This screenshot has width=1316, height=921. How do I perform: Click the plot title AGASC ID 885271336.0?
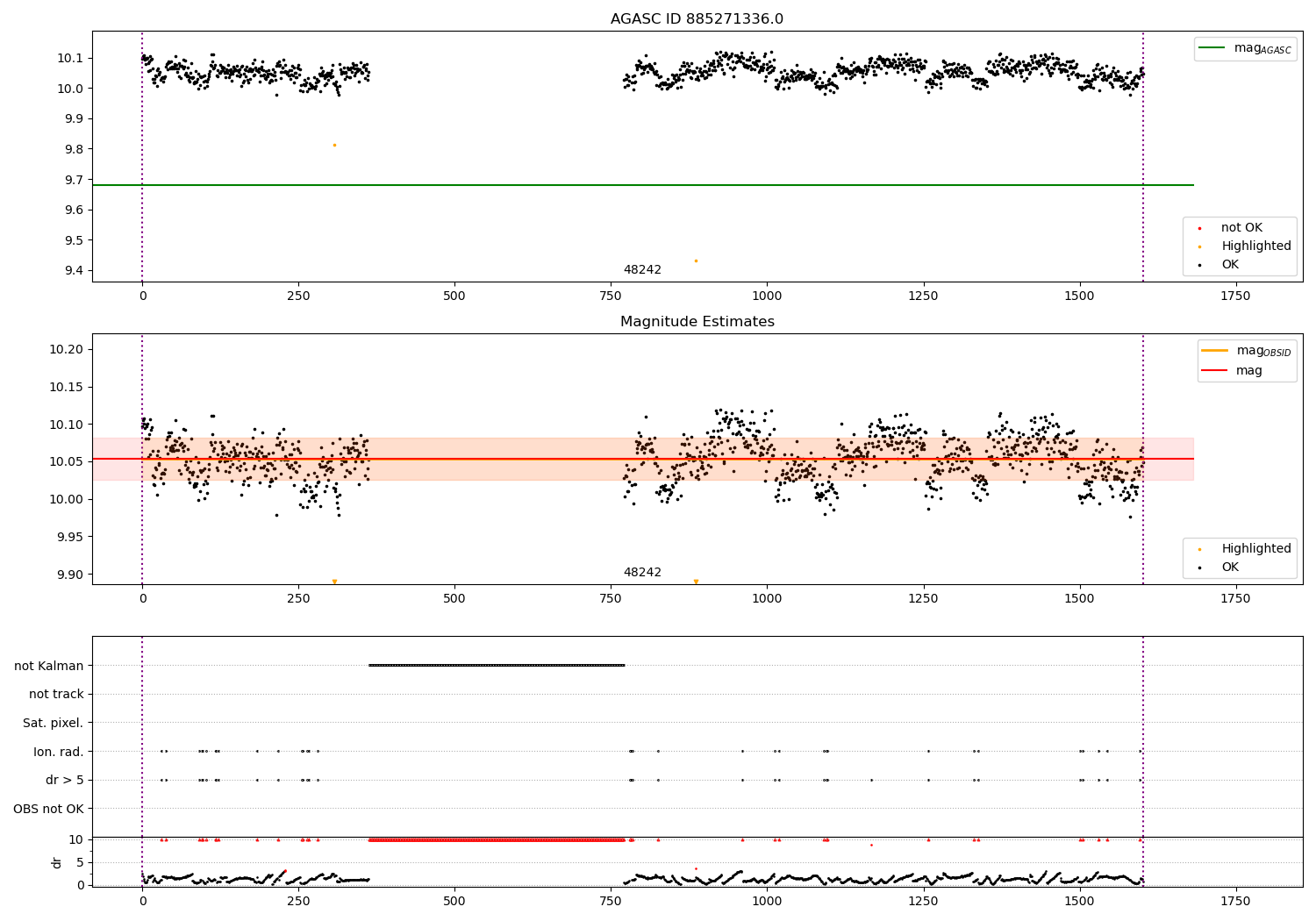pyautogui.click(x=697, y=19)
